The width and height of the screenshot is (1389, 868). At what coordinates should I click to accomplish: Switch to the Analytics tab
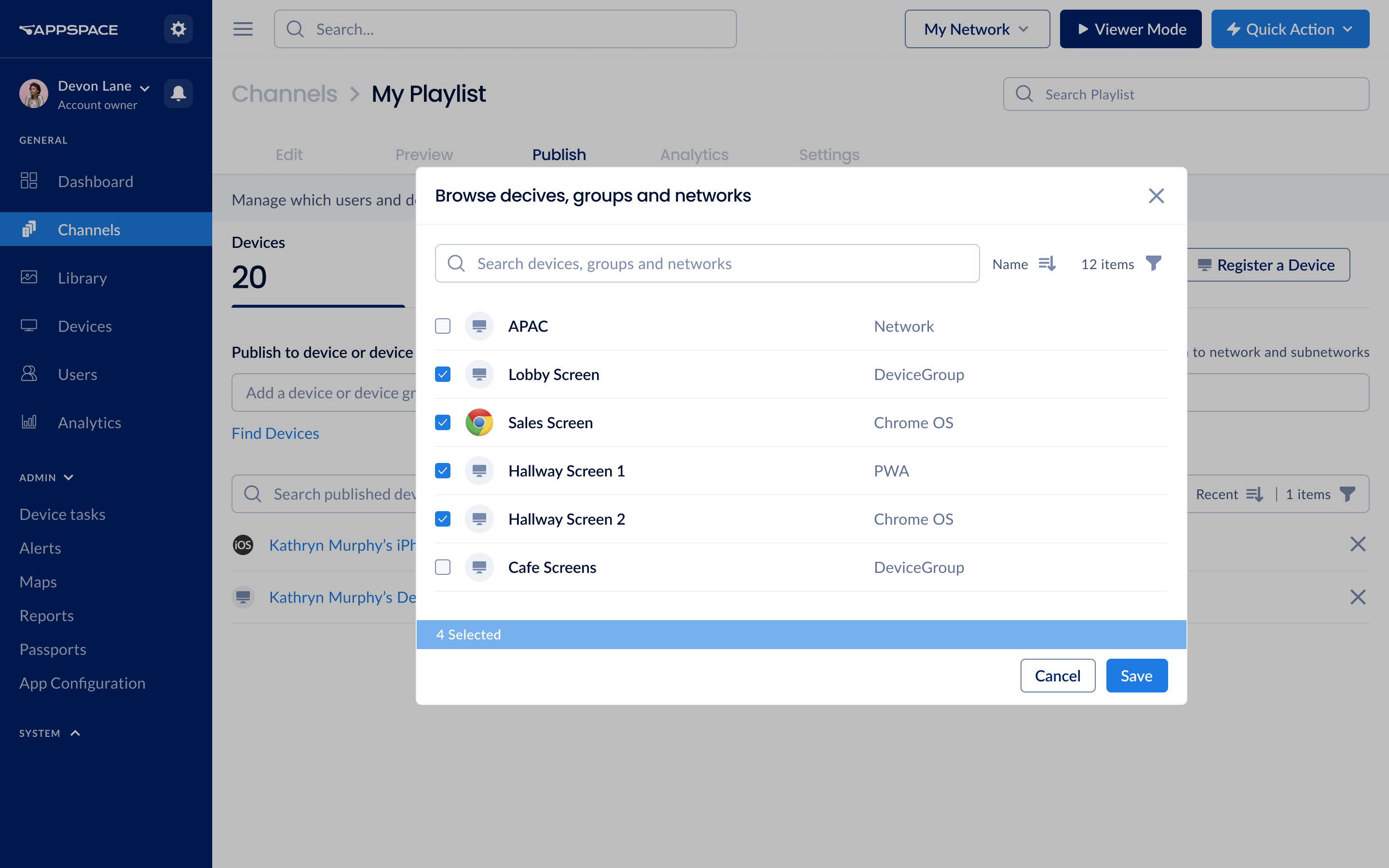694,154
